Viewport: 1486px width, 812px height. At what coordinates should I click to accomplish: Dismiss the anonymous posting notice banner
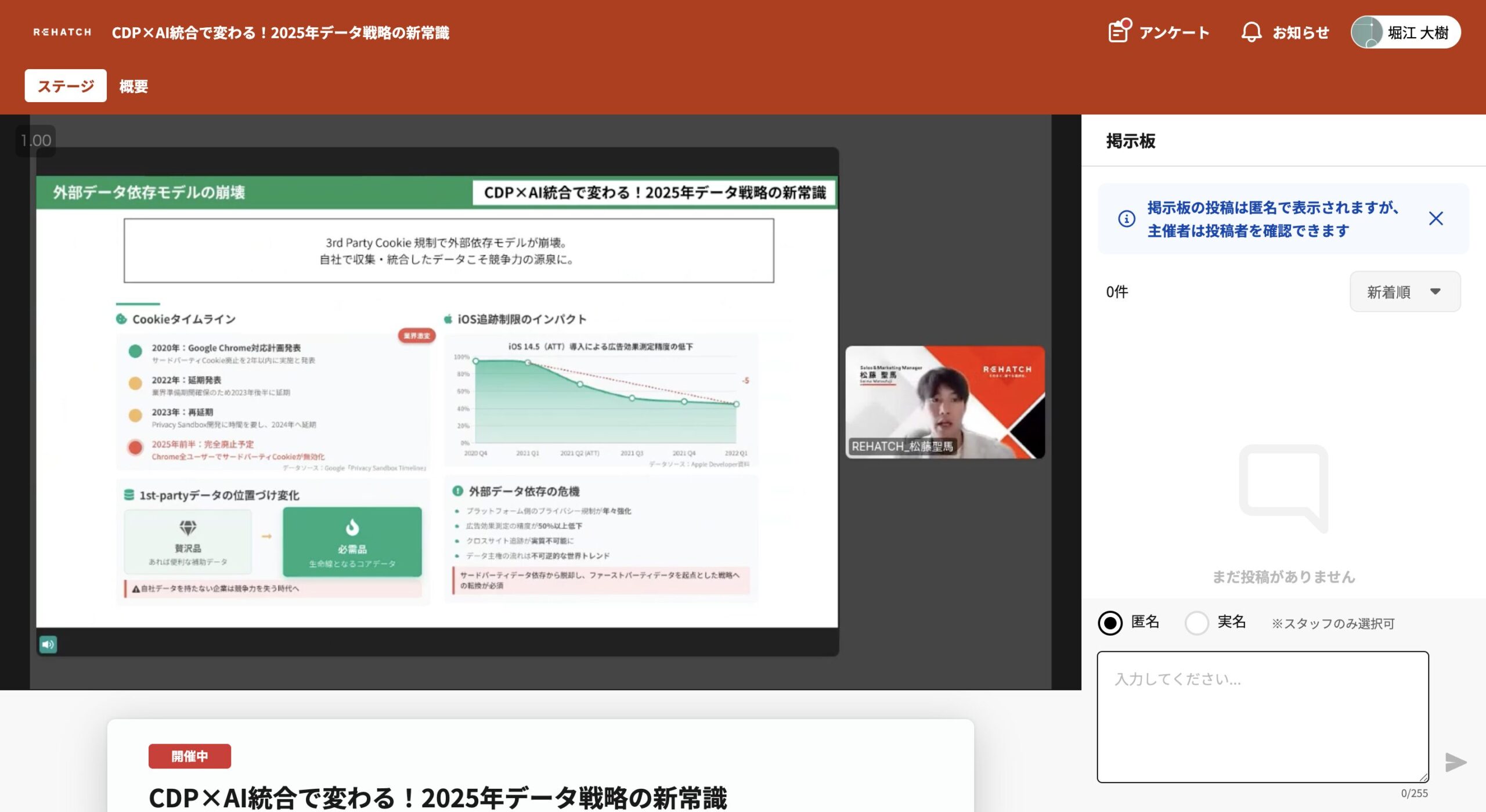click(x=1435, y=219)
